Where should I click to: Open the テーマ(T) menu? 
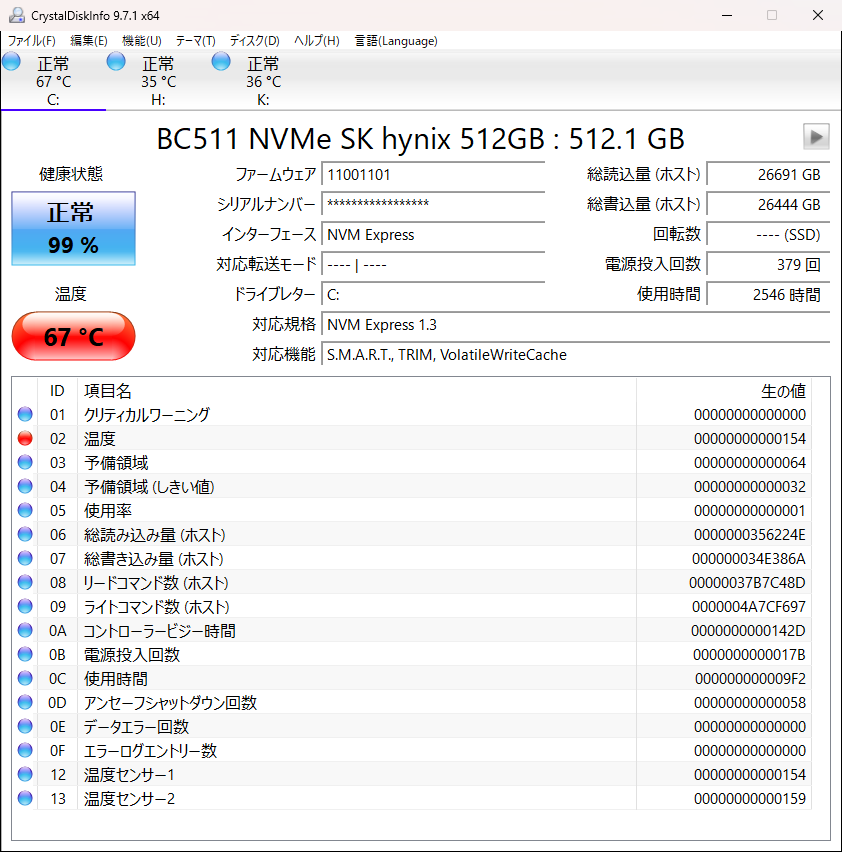tap(195, 41)
